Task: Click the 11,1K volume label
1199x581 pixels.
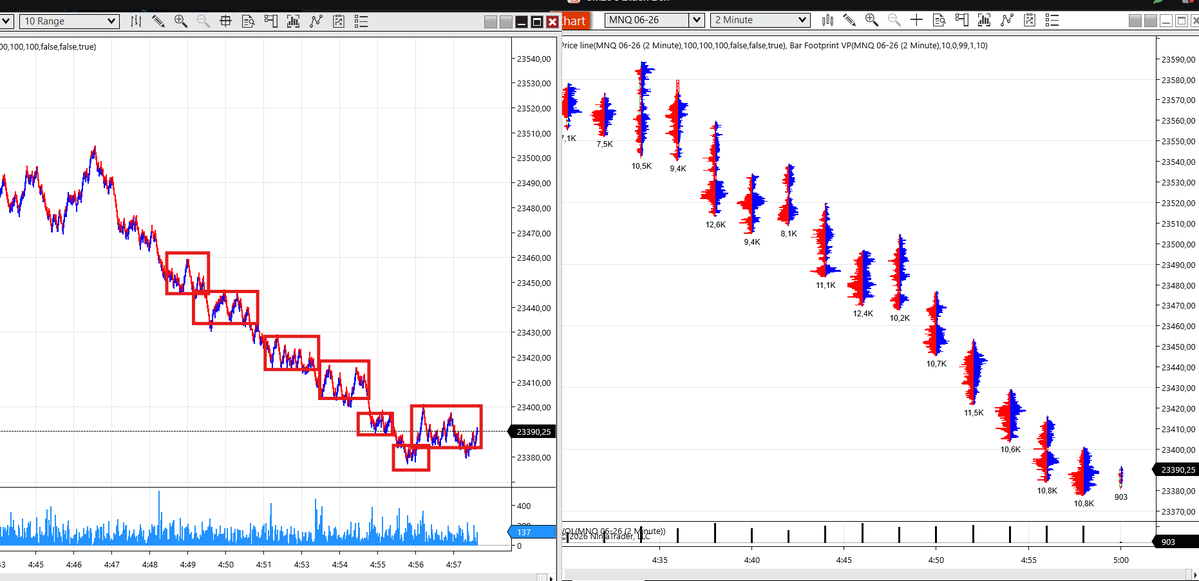Action: [x=826, y=285]
